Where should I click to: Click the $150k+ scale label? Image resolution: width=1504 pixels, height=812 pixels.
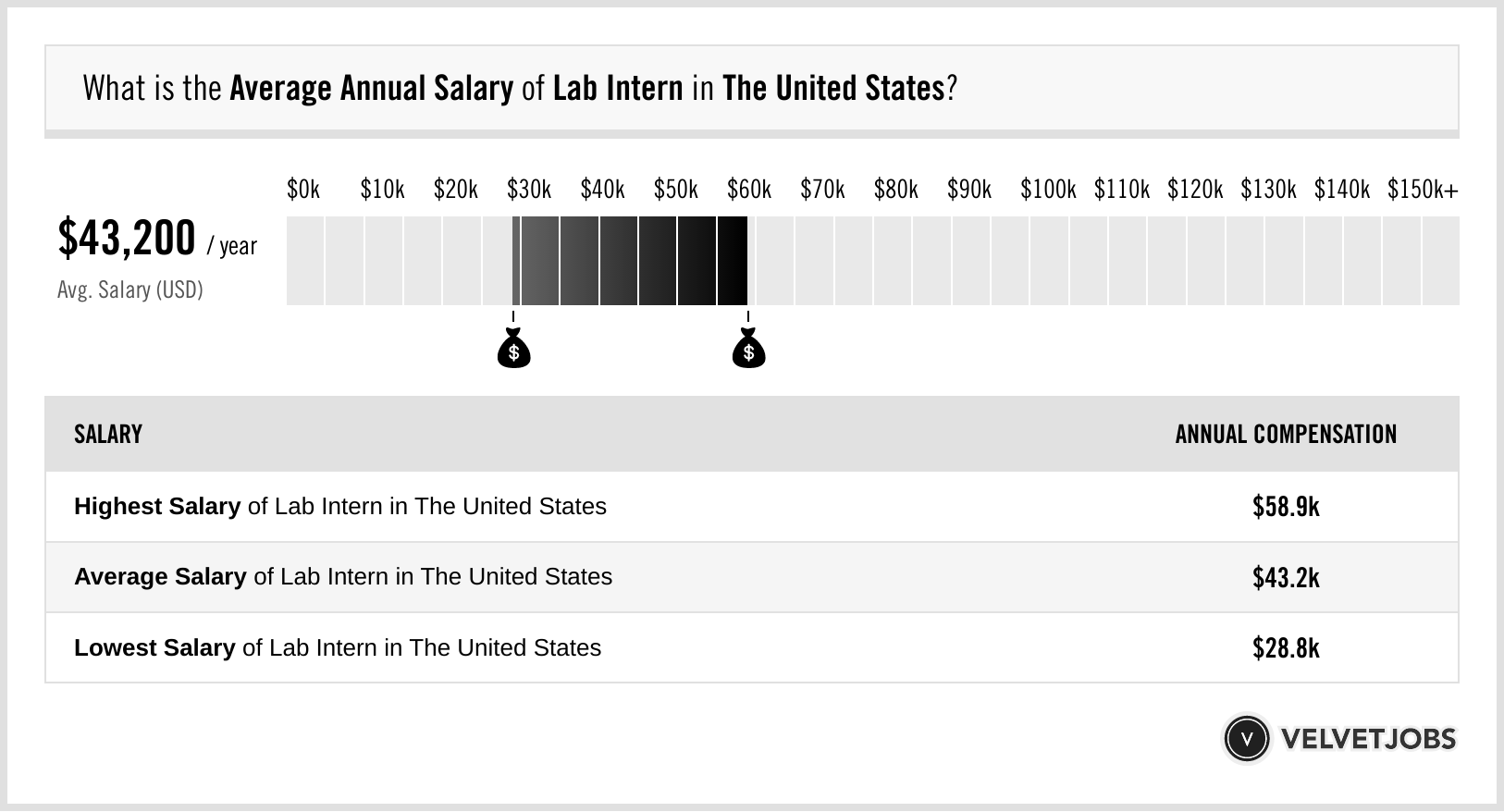(1422, 190)
